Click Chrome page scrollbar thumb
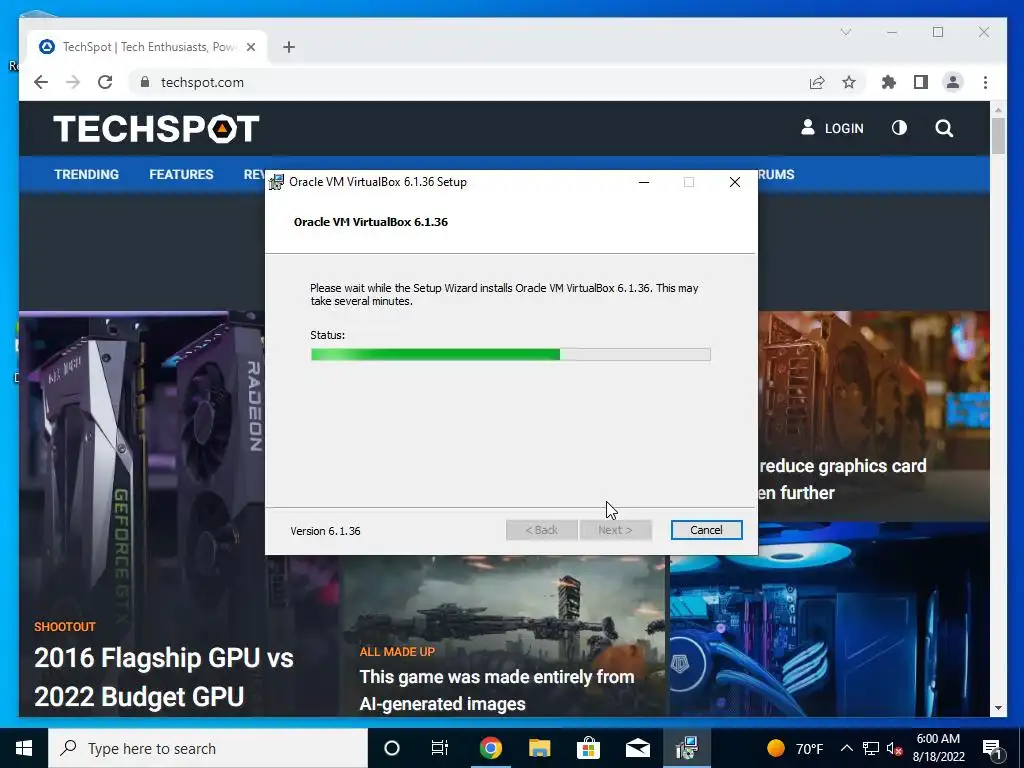The image size is (1024, 768). 998,135
